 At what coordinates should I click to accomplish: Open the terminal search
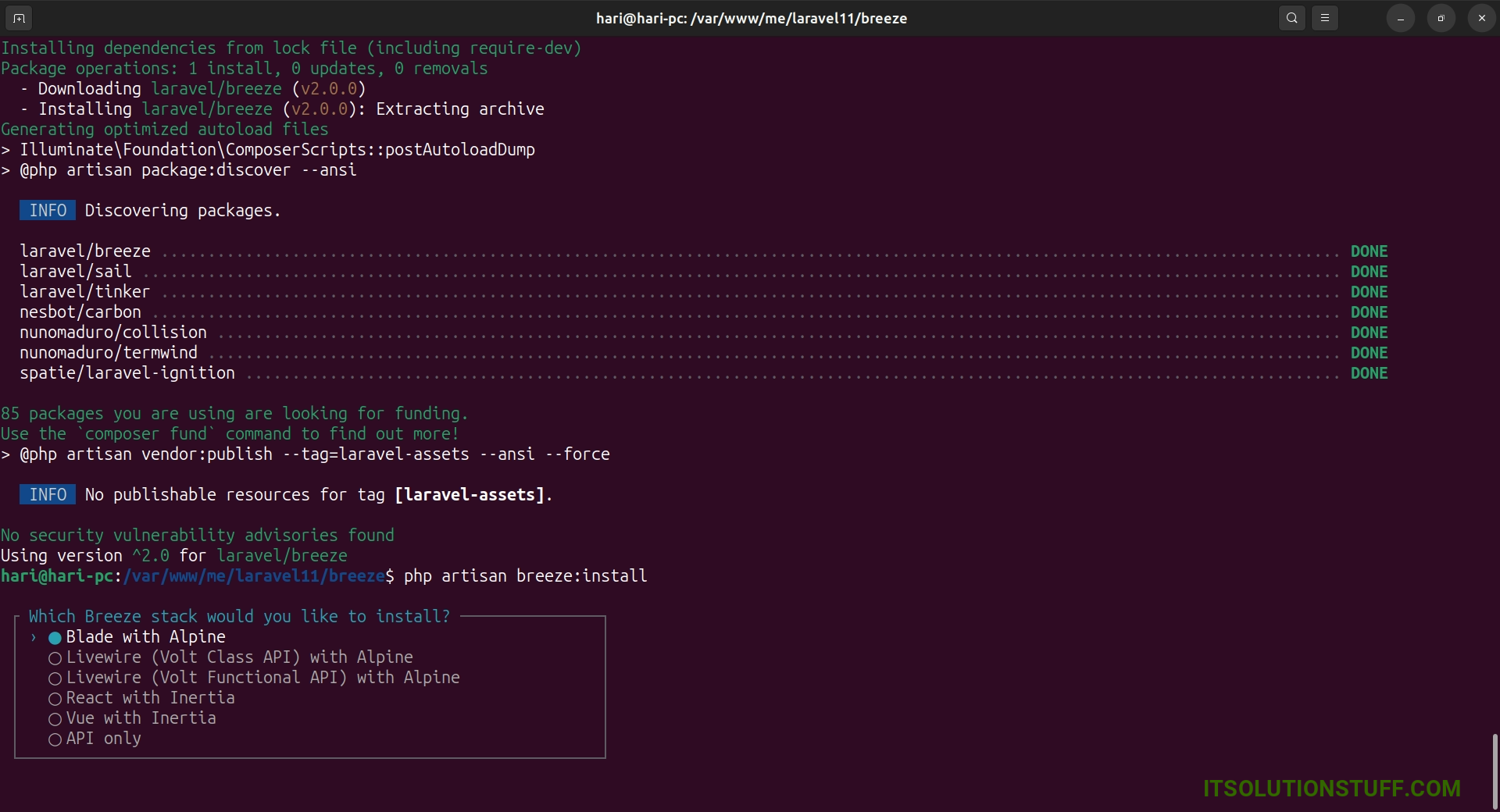click(1292, 18)
